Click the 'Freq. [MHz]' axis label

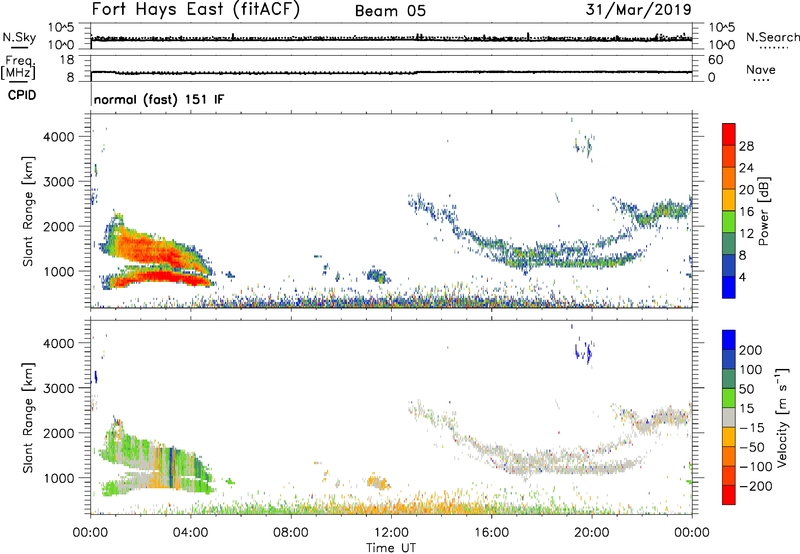(x=18, y=68)
